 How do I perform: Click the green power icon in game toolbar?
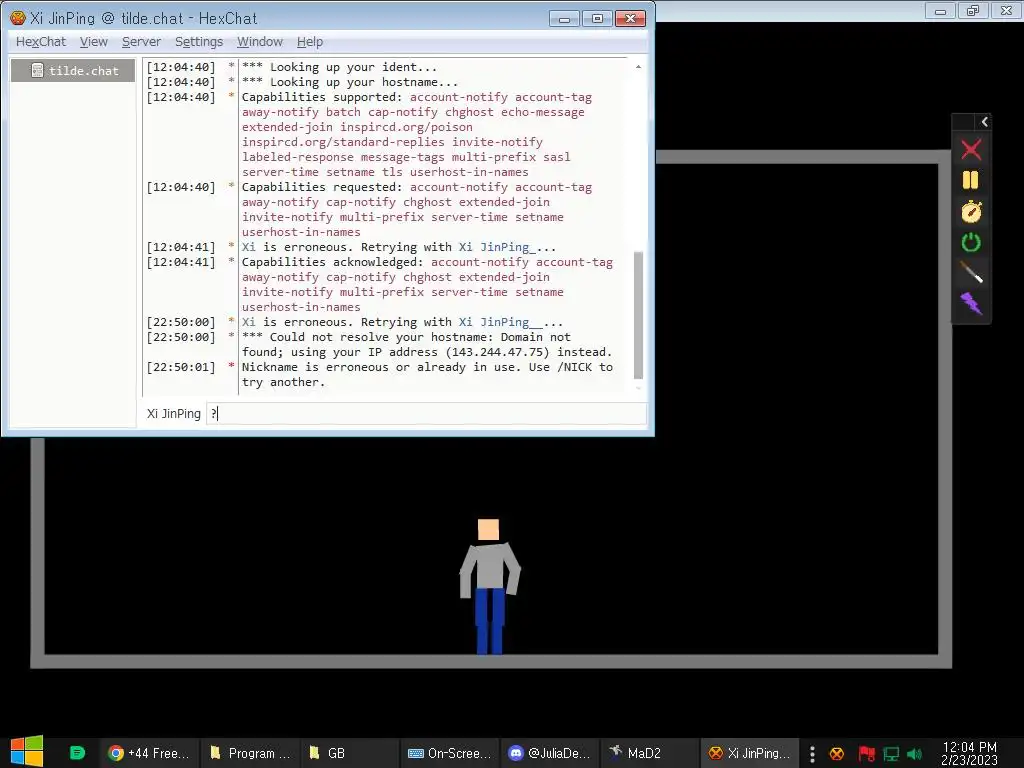pos(971,242)
